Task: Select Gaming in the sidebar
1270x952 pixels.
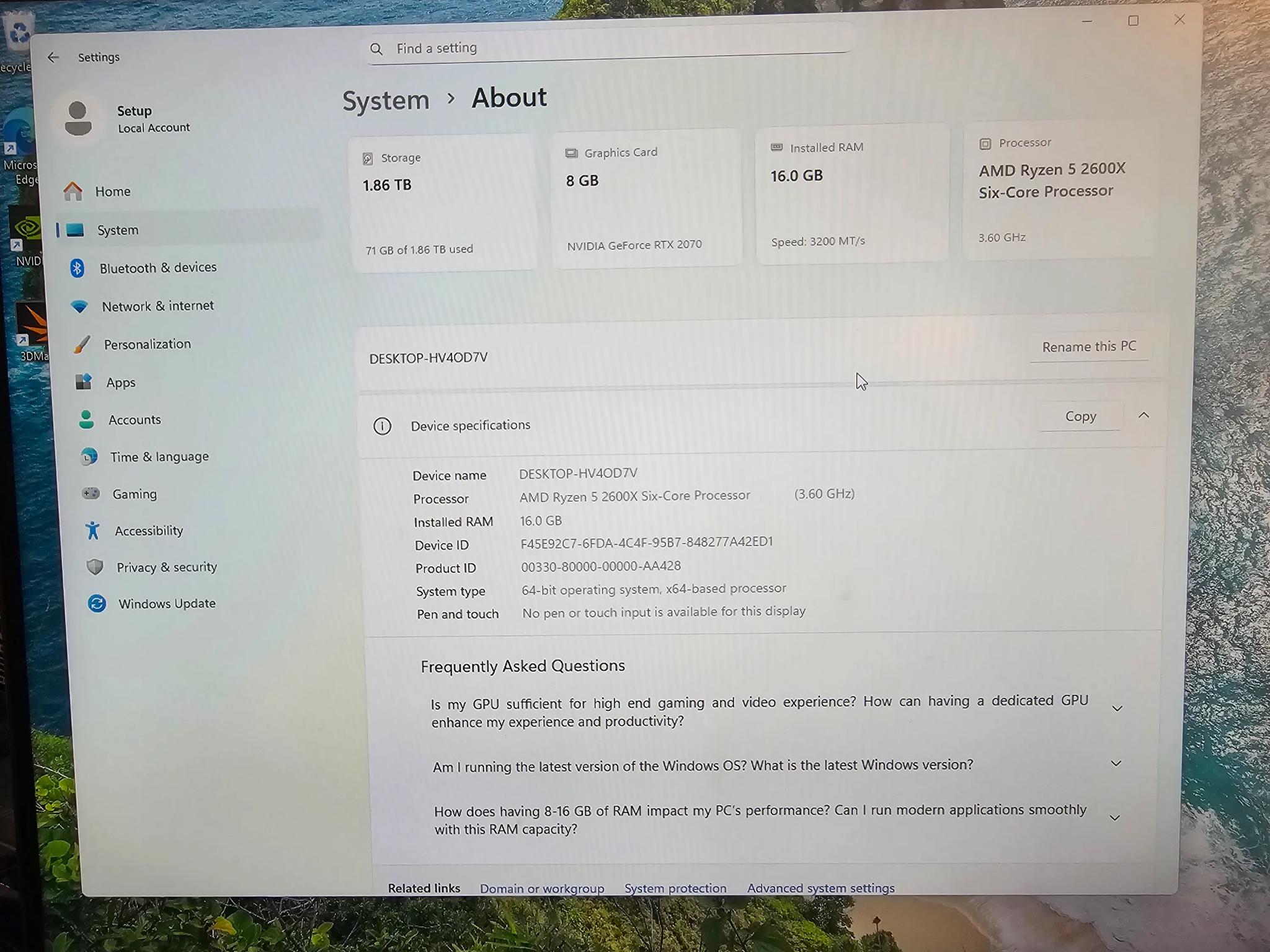Action: [205, 494]
